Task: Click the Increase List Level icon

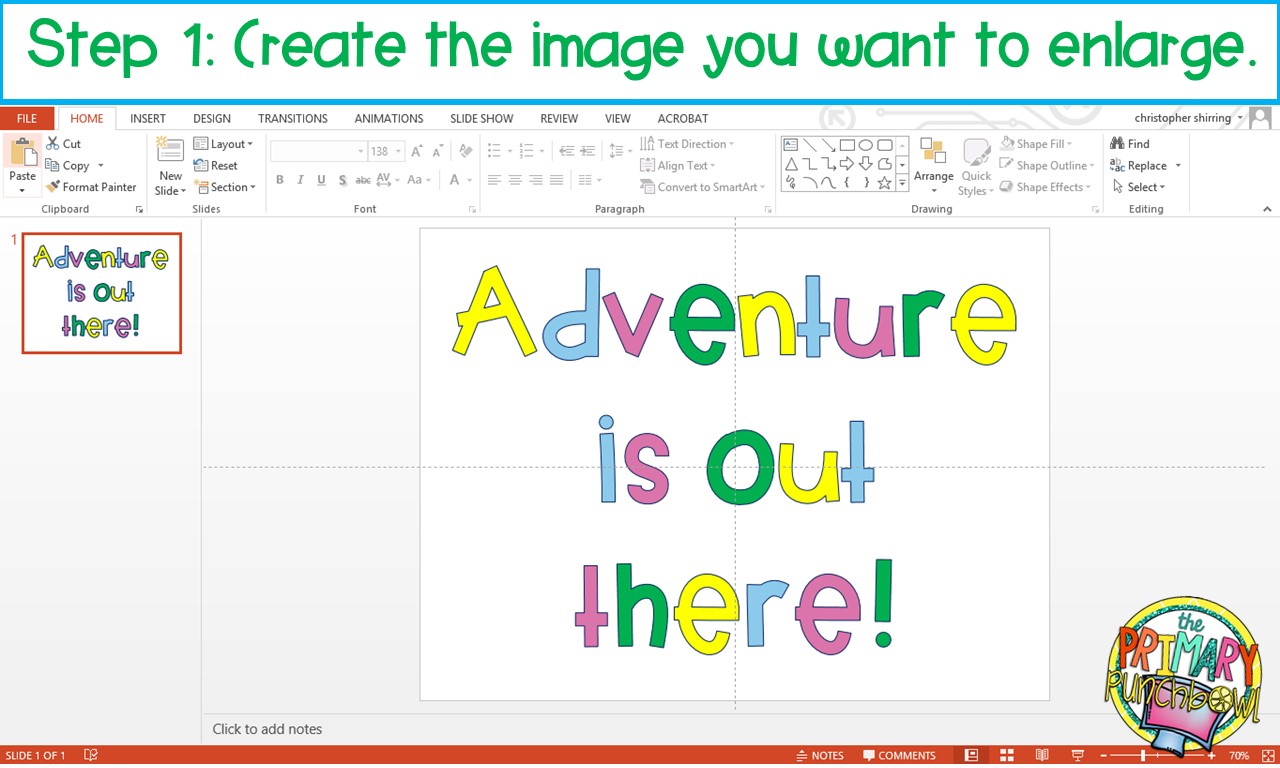Action: point(587,151)
